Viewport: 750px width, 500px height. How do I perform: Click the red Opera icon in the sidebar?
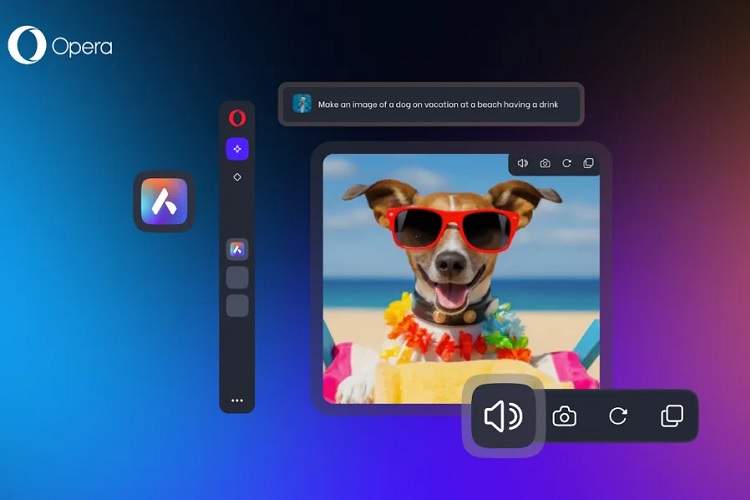237,118
